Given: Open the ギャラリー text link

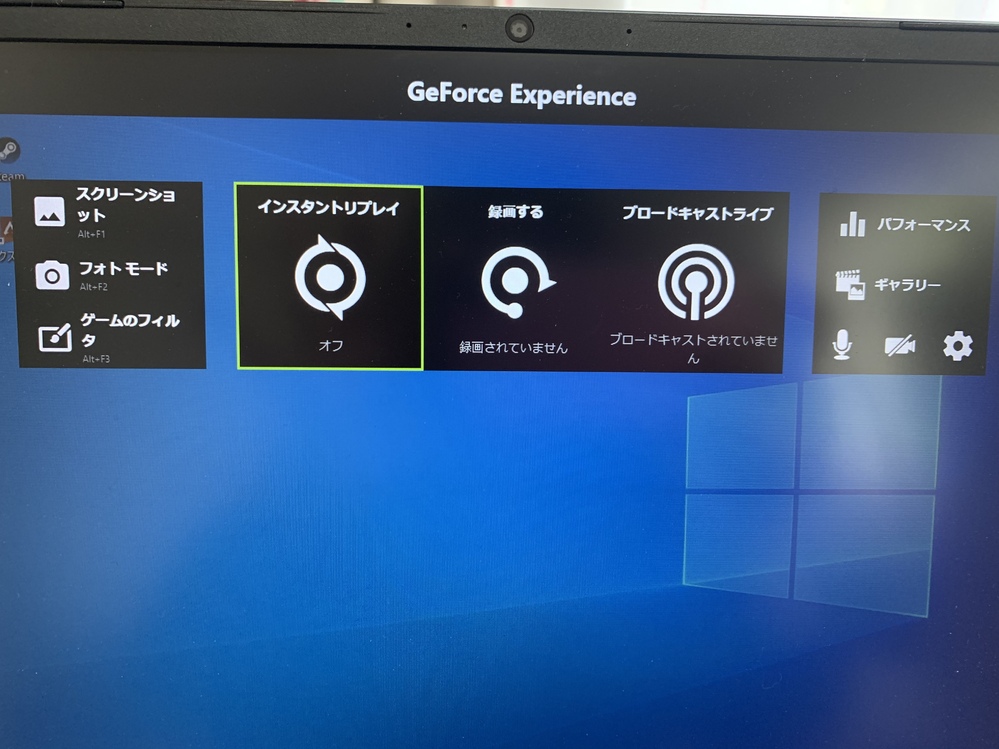Looking at the screenshot, I should (907, 285).
